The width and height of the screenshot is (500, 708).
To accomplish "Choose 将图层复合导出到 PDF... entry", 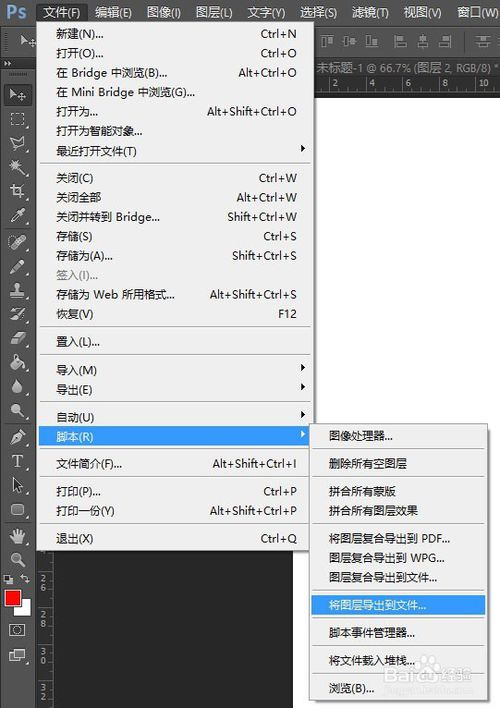I will [398, 538].
